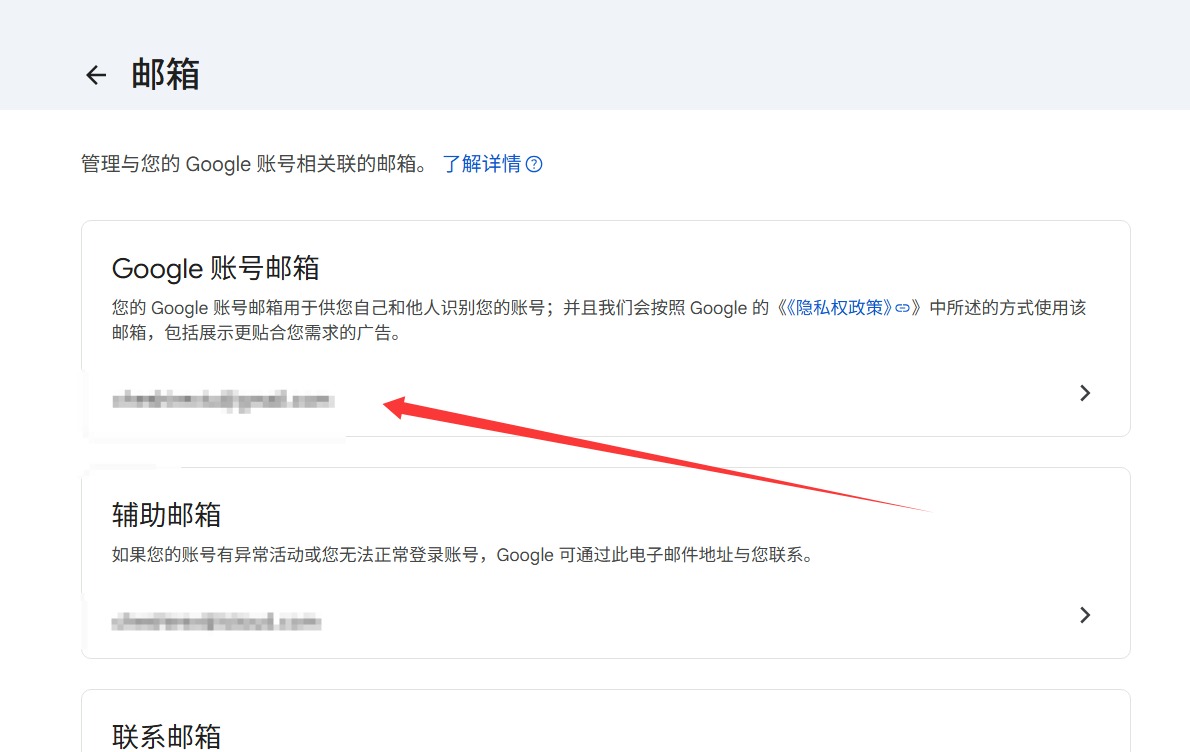The image size is (1190, 752).
Task: Select the blurred recovery email address
Action: pos(217,622)
